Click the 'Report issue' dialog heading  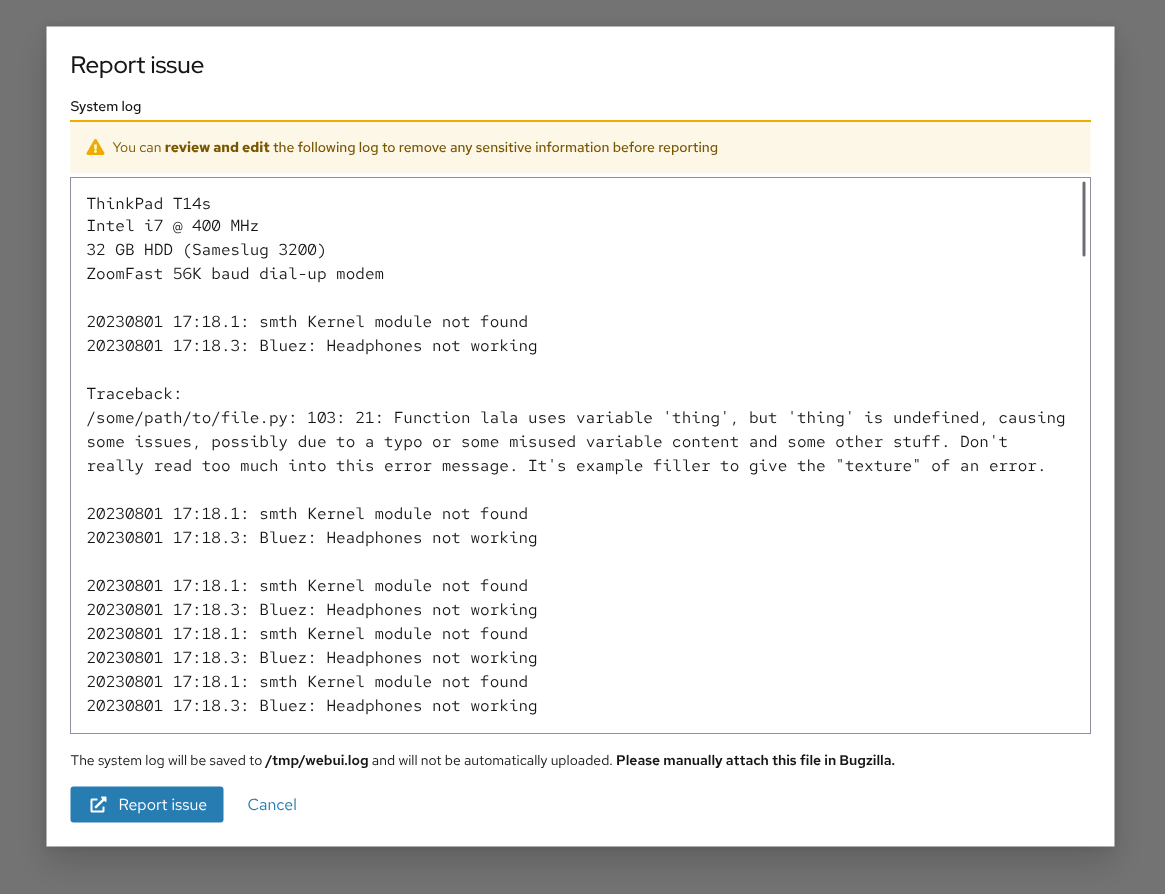pyautogui.click(x=137, y=66)
